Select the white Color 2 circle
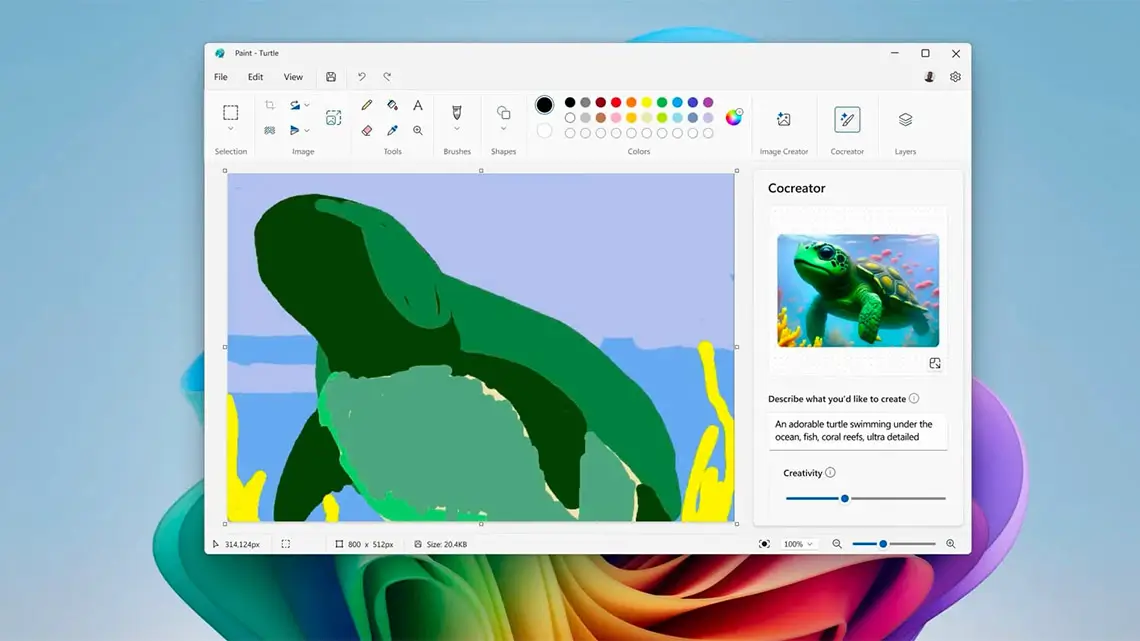The image size is (1140, 641). [x=544, y=131]
